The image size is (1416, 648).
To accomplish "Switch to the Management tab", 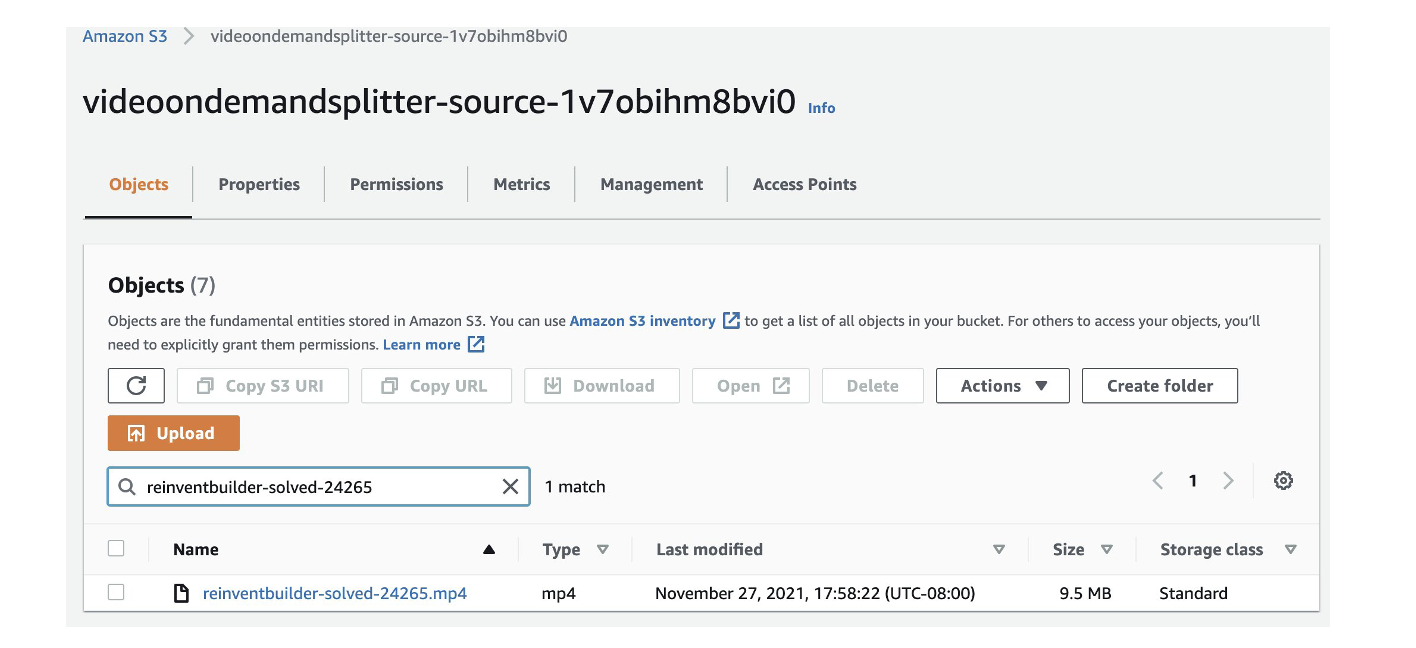I will (651, 184).
